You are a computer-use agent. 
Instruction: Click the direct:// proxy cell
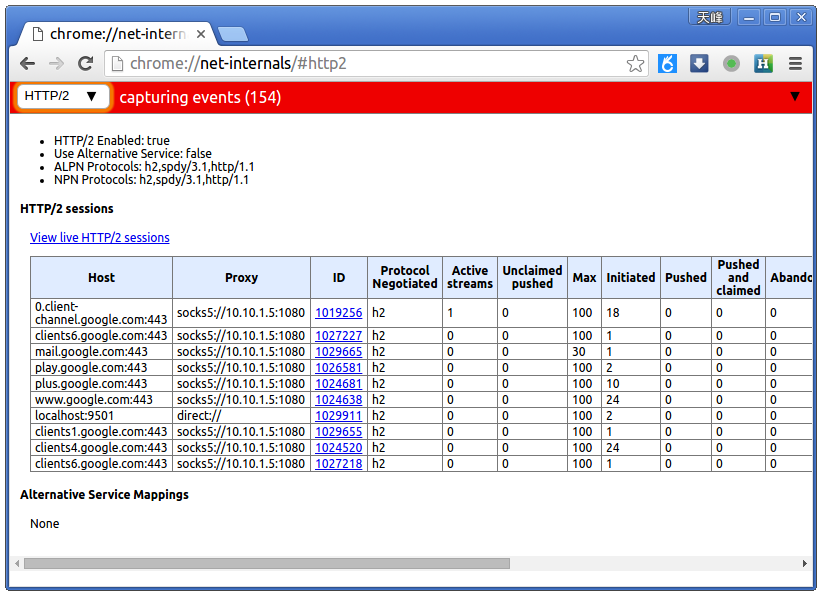pos(241,416)
